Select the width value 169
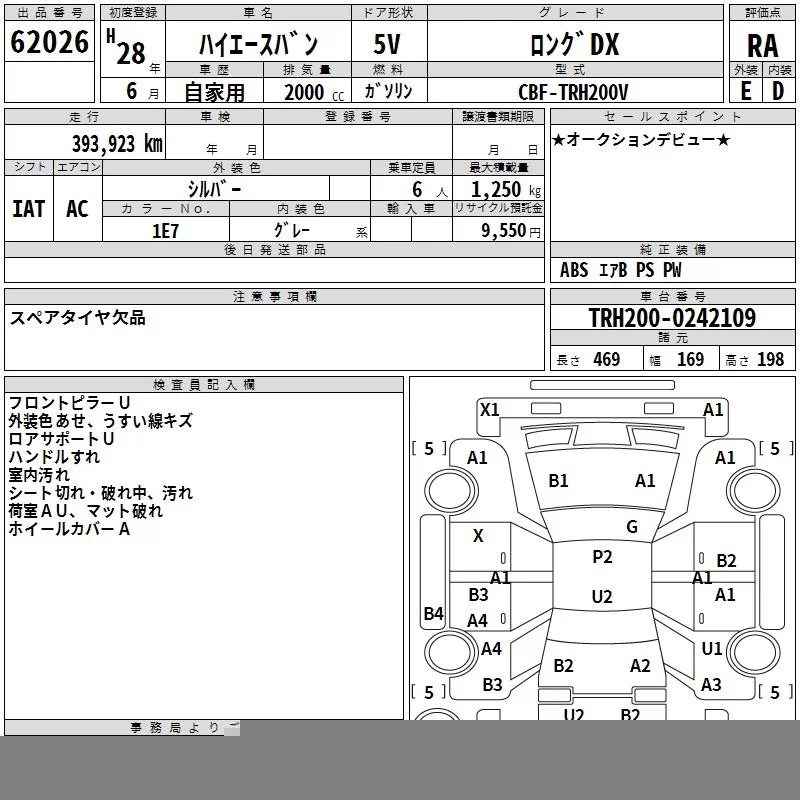 tap(690, 359)
